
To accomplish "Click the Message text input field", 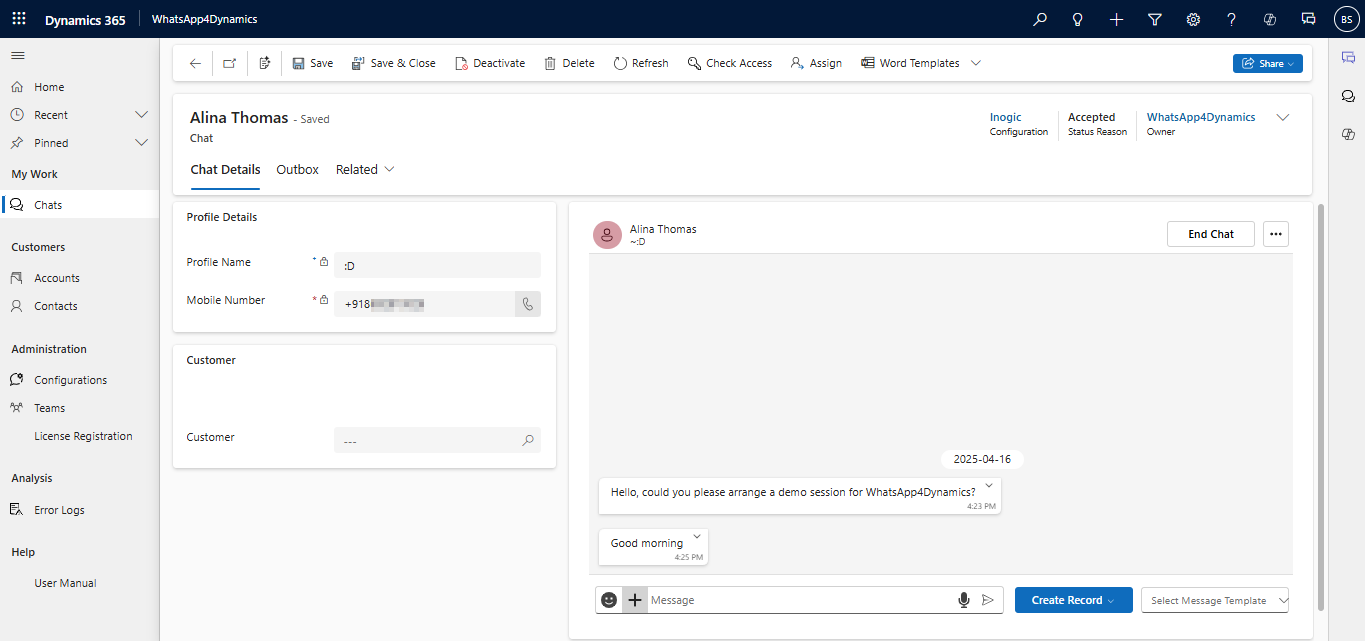I will tap(800, 600).
